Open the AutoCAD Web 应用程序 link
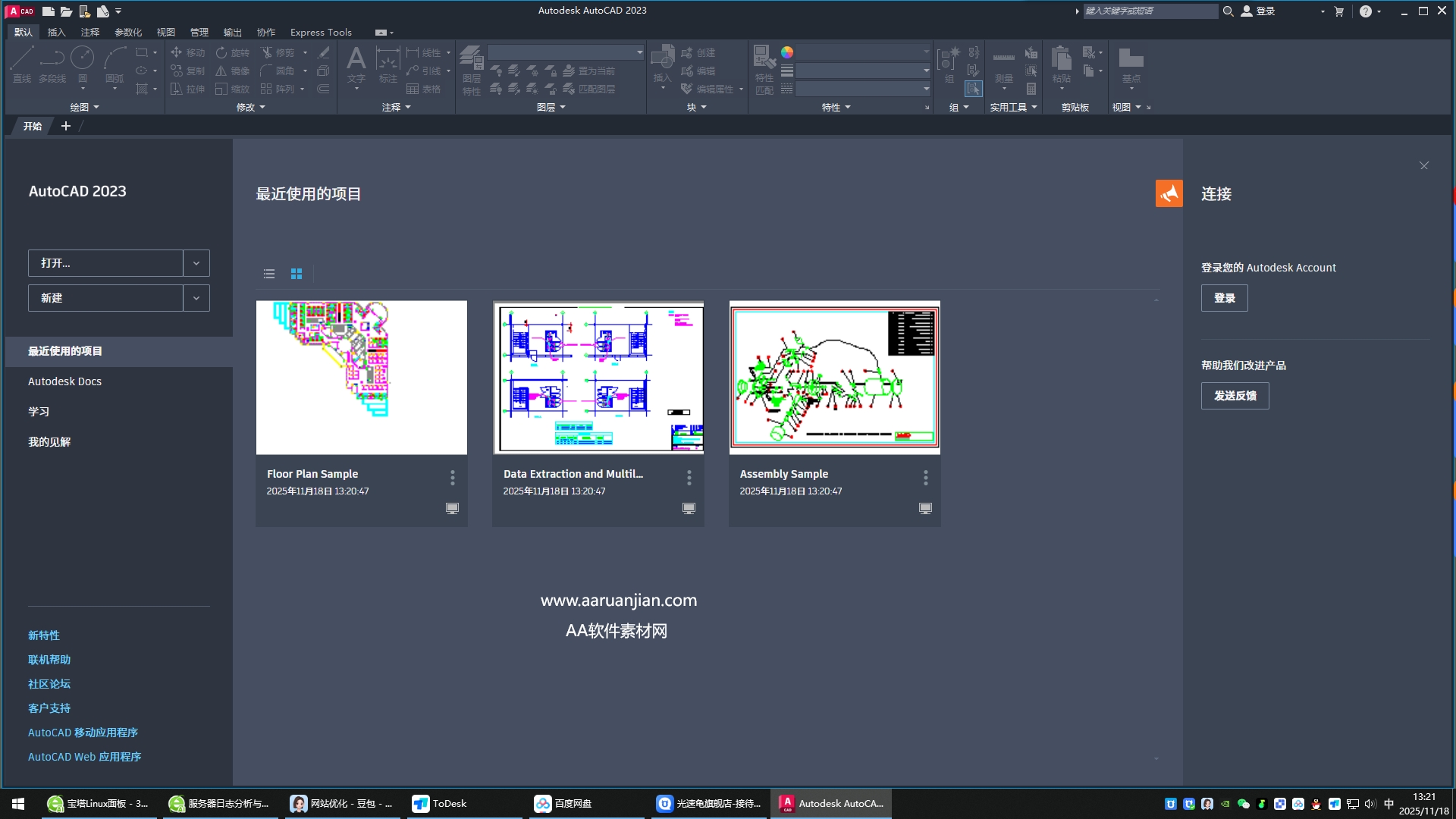The width and height of the screenshot is (1456, 819). [x=84, y=756]
